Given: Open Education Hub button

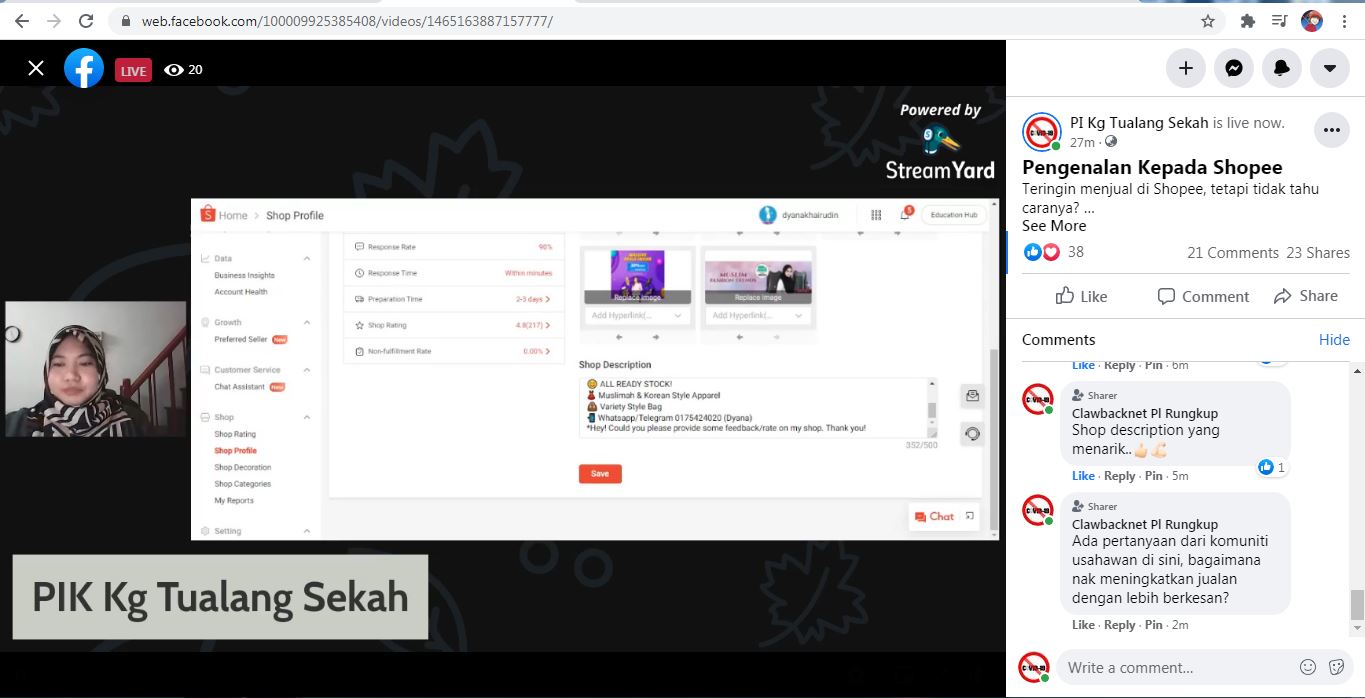Looking at the screenshot, I should point(954,215).
